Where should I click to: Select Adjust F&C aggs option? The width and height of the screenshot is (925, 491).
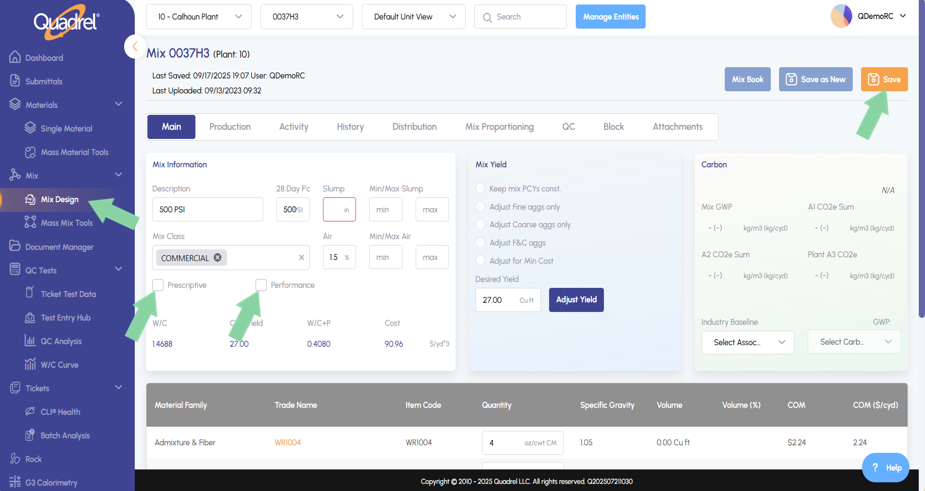pos(480,243)
